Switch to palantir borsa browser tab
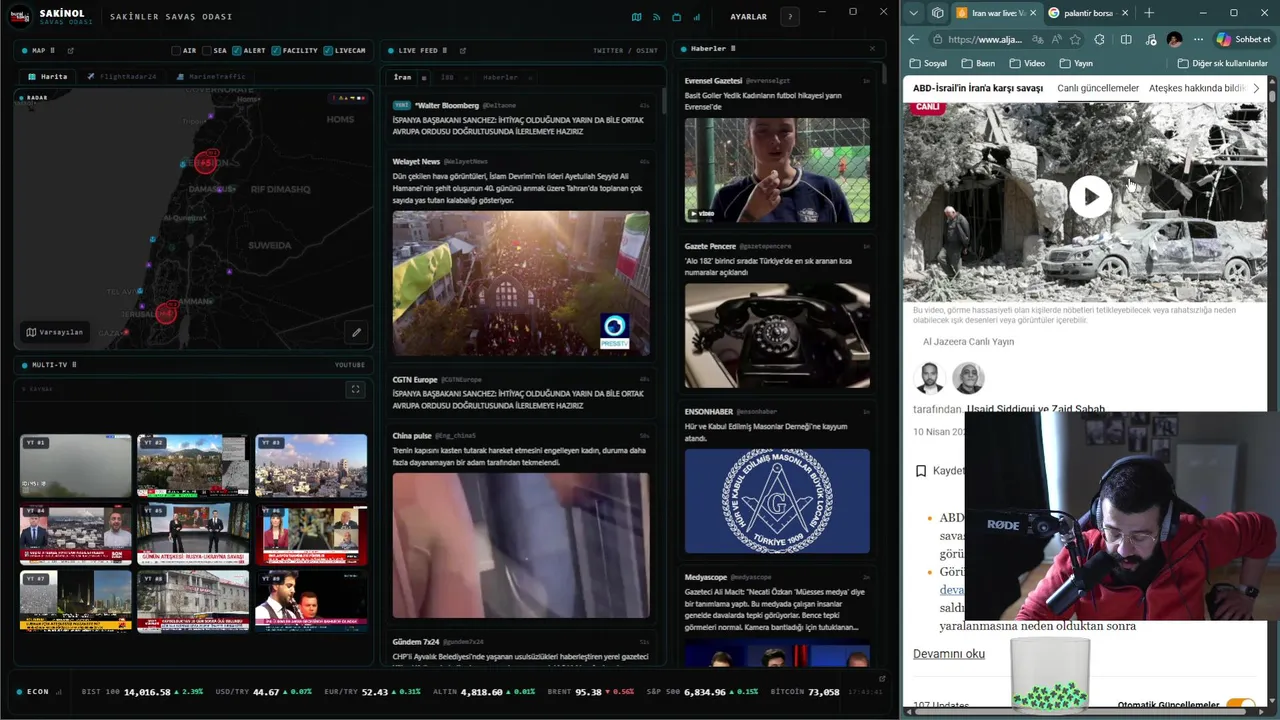Image resolution: width=1280 pixels, height=720 pixels. (x=1088, y=13)
